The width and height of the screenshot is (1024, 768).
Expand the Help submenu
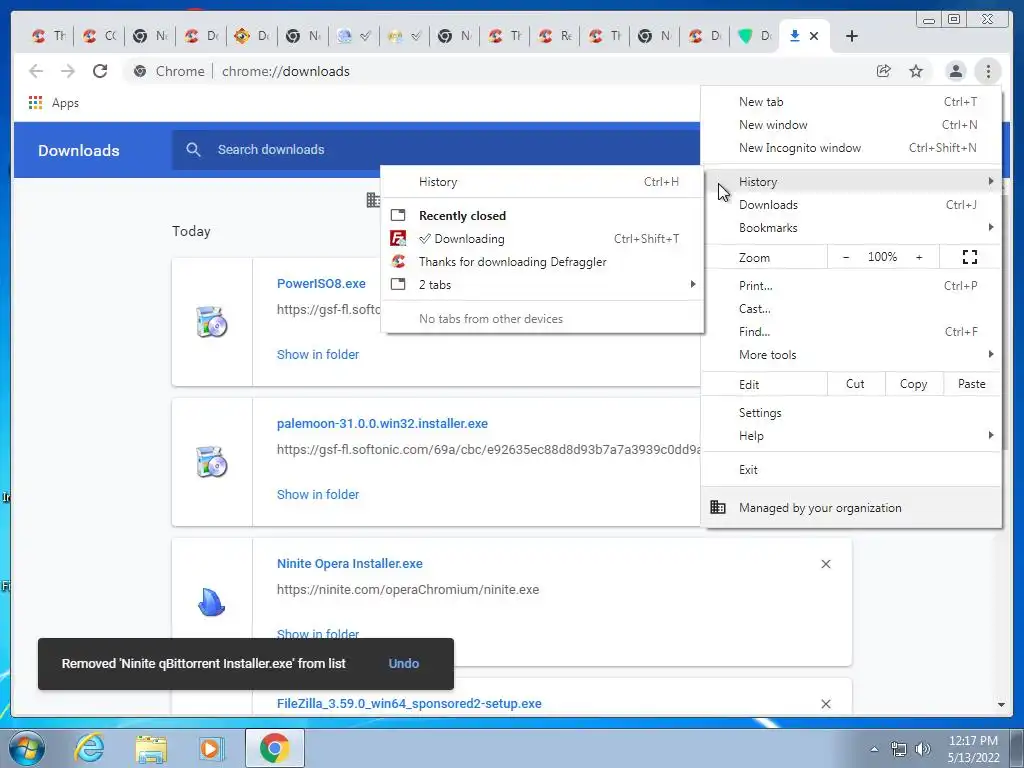pos(851,436)
